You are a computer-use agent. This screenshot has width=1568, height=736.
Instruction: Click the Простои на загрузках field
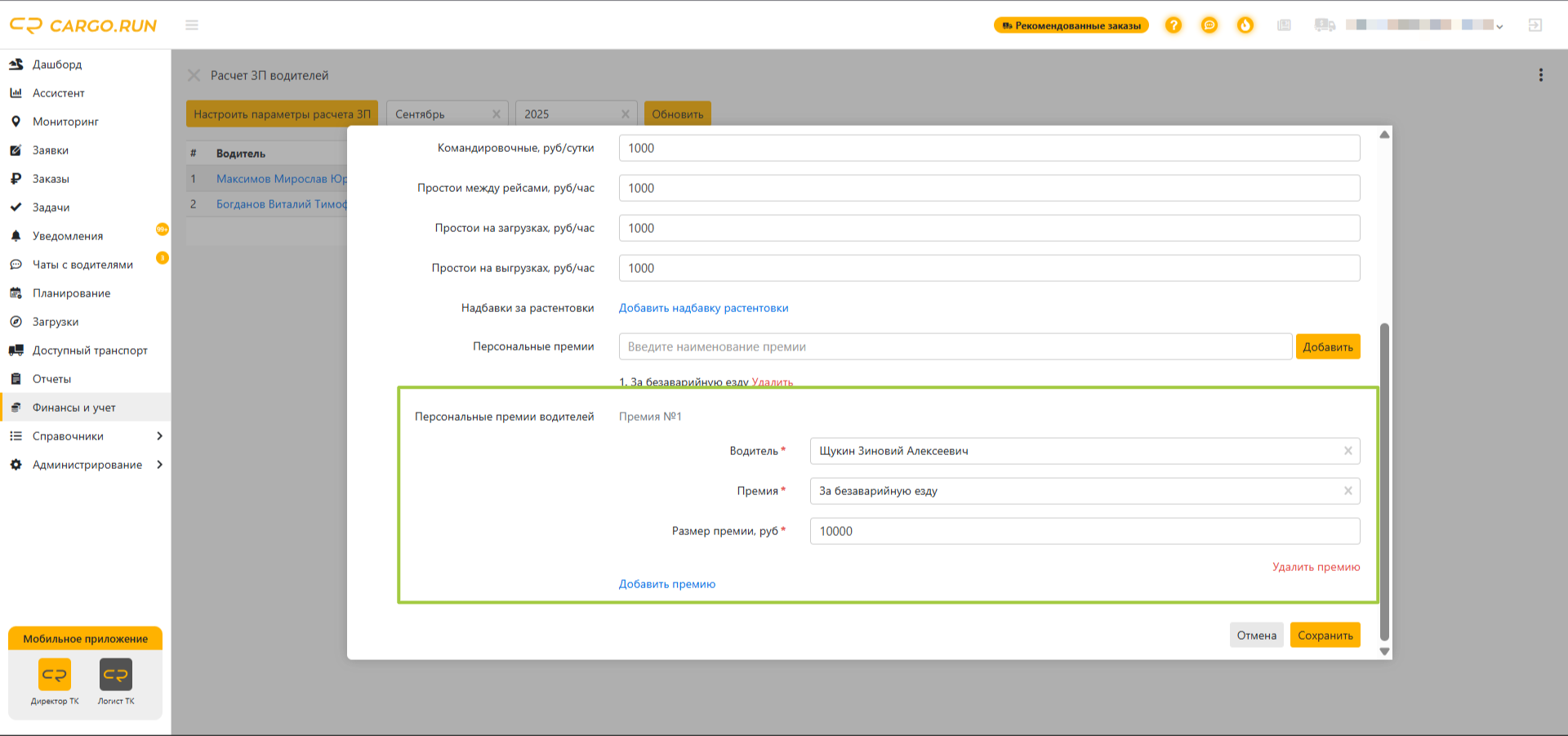[989, 228]
